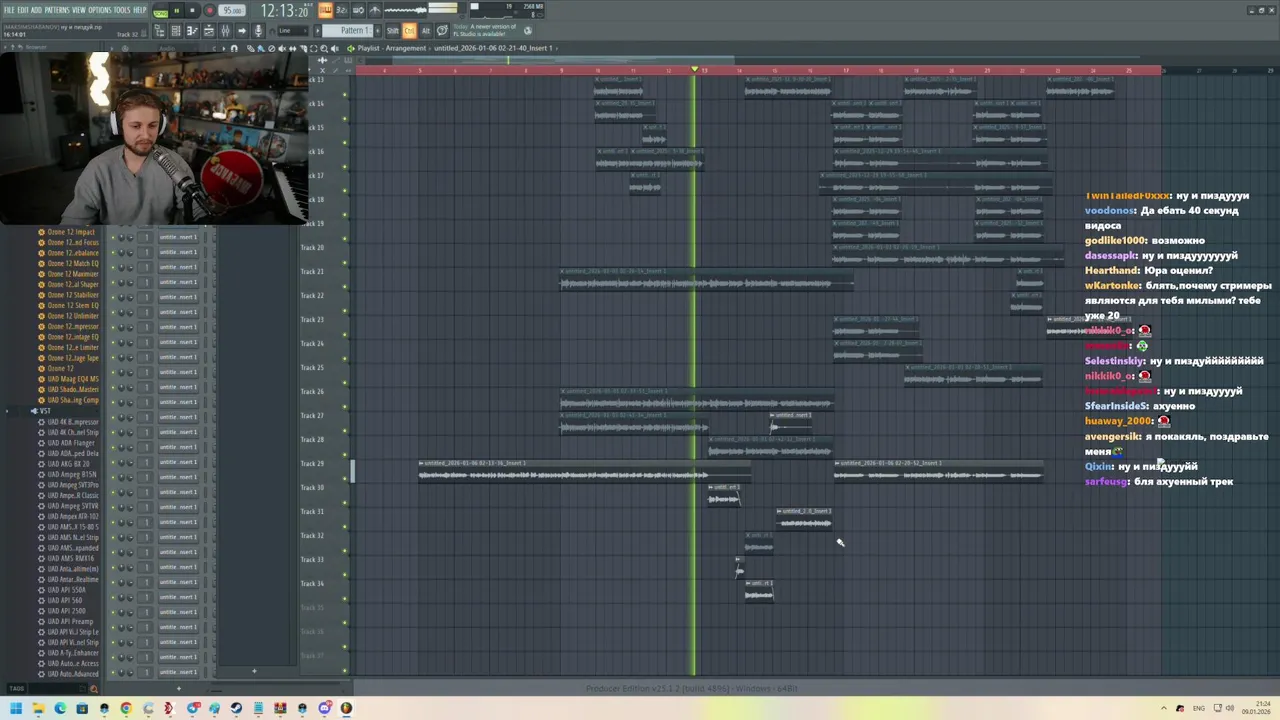Image resolution: width=1280 pixels, height=720 pixels.
Task: Toggle the Song/Pattern mode button
Action: 160,12
